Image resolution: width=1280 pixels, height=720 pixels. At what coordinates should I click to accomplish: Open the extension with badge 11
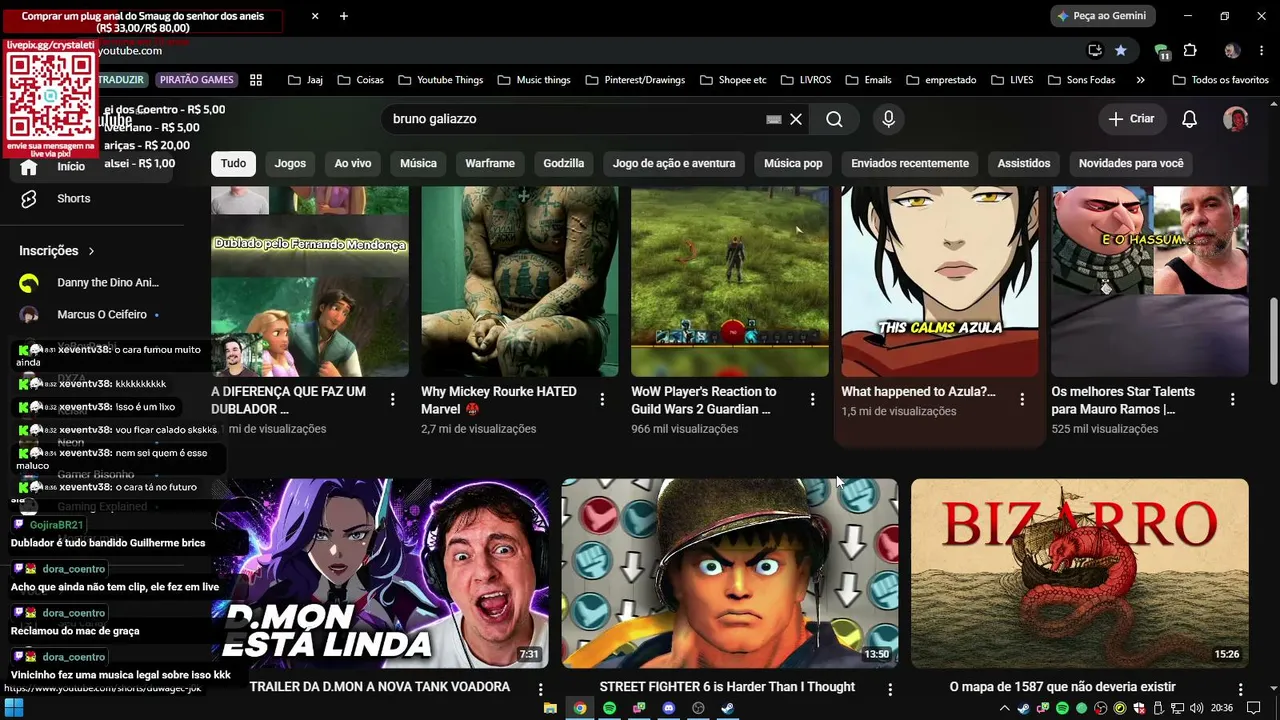pyautogui.click(x=1161, y=51)
